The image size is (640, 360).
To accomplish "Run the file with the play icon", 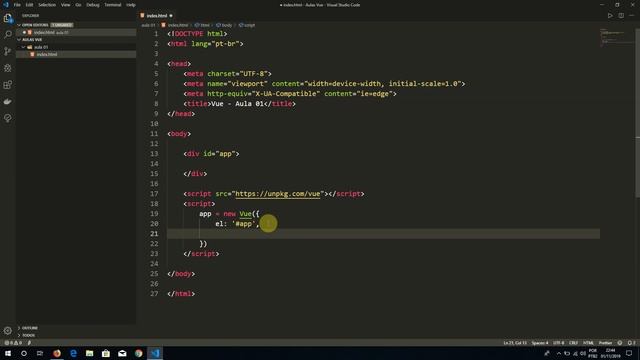I will [610, 16].
